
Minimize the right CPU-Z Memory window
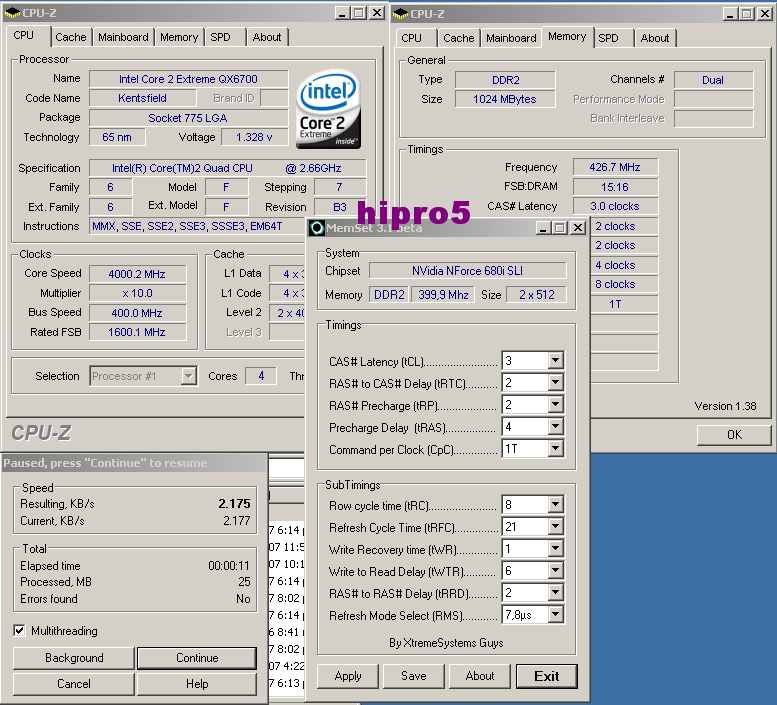[x=730, y=14]
